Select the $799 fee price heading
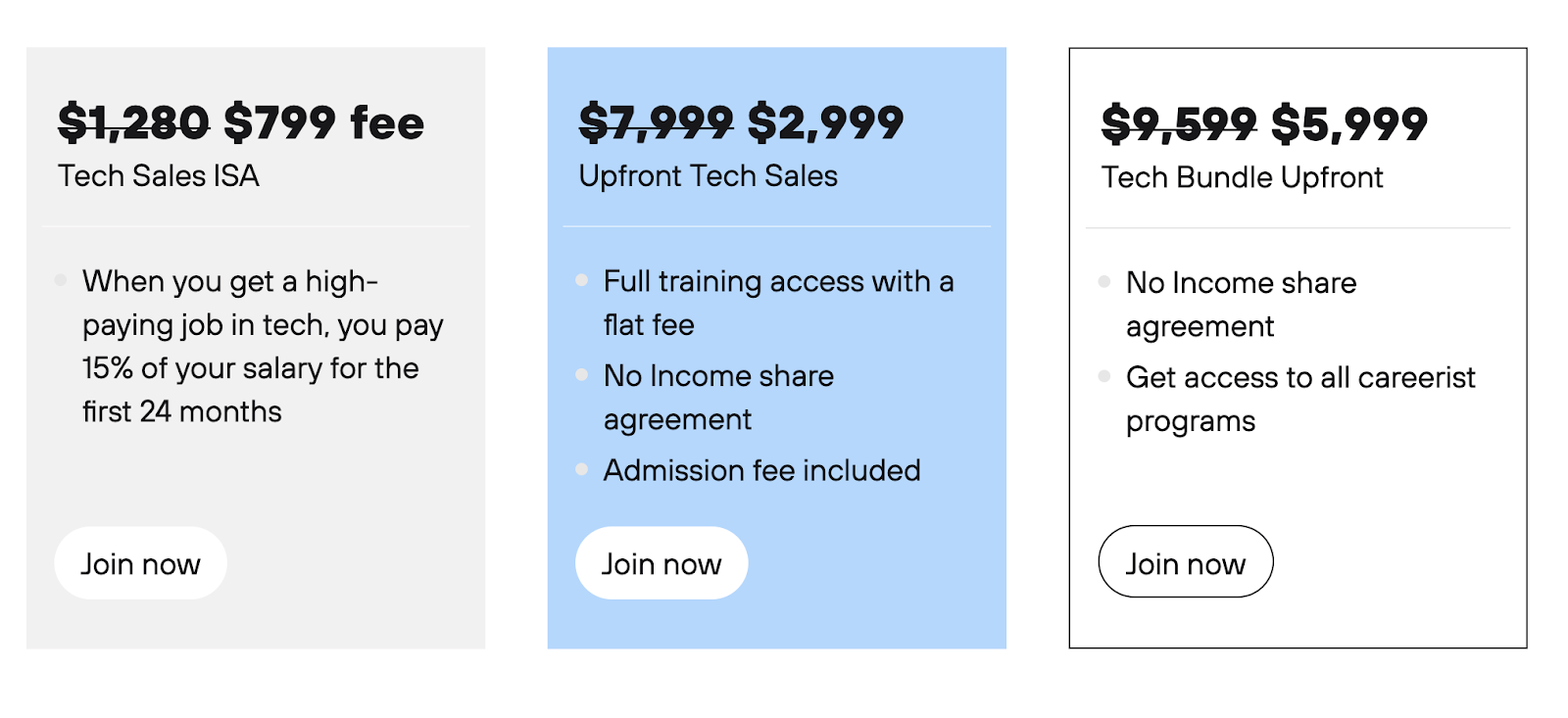The width and height of the screenshot is (1568, 718). [x=324, y=123]
